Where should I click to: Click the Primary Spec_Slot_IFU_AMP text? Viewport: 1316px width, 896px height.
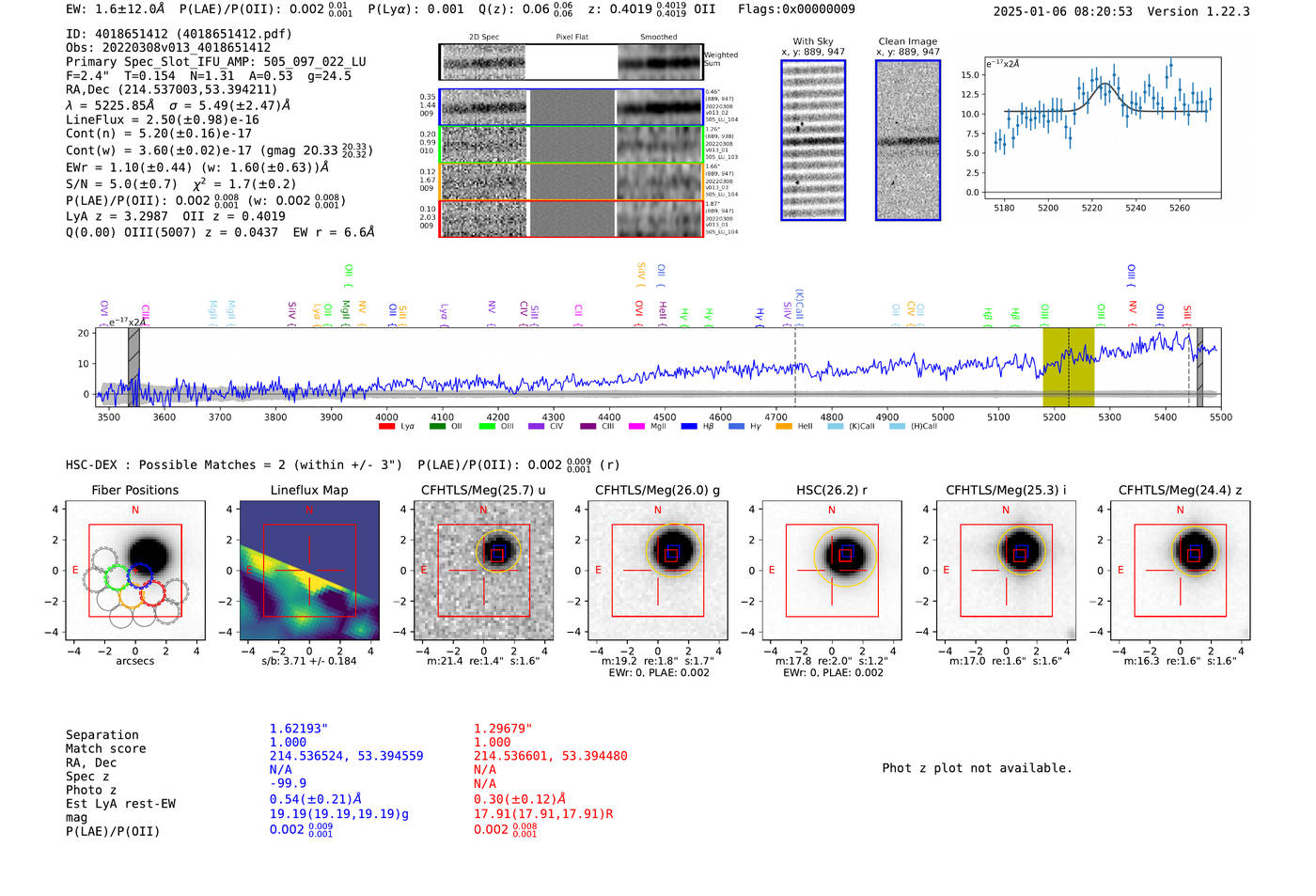[x=216, y=62]
